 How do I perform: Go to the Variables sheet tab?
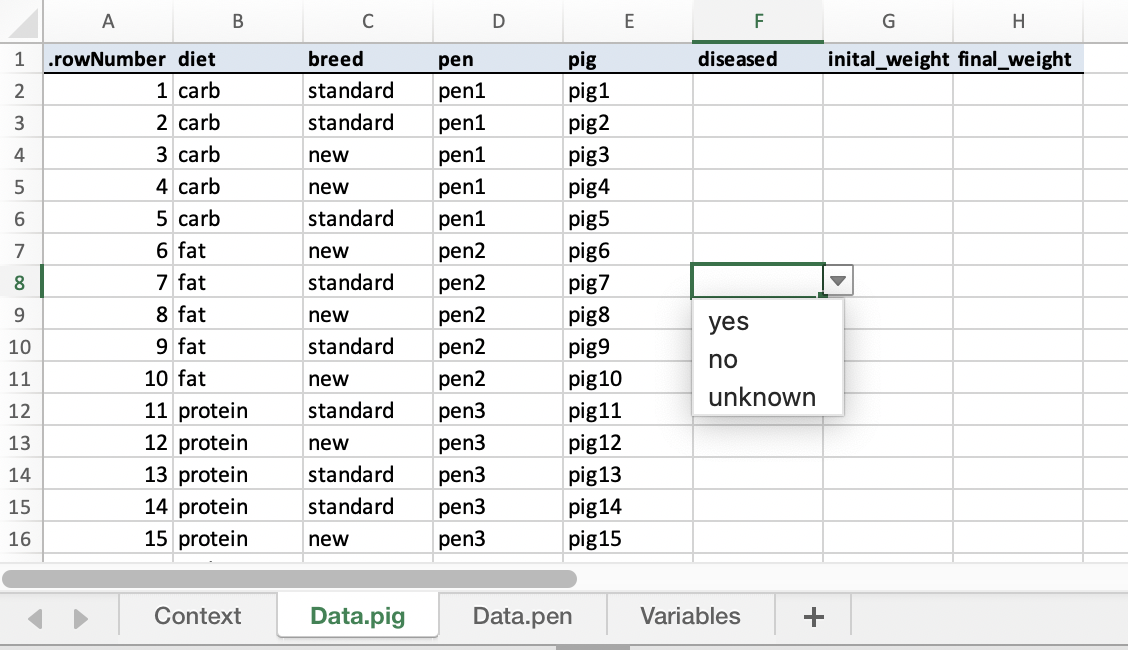pos(690,616)
